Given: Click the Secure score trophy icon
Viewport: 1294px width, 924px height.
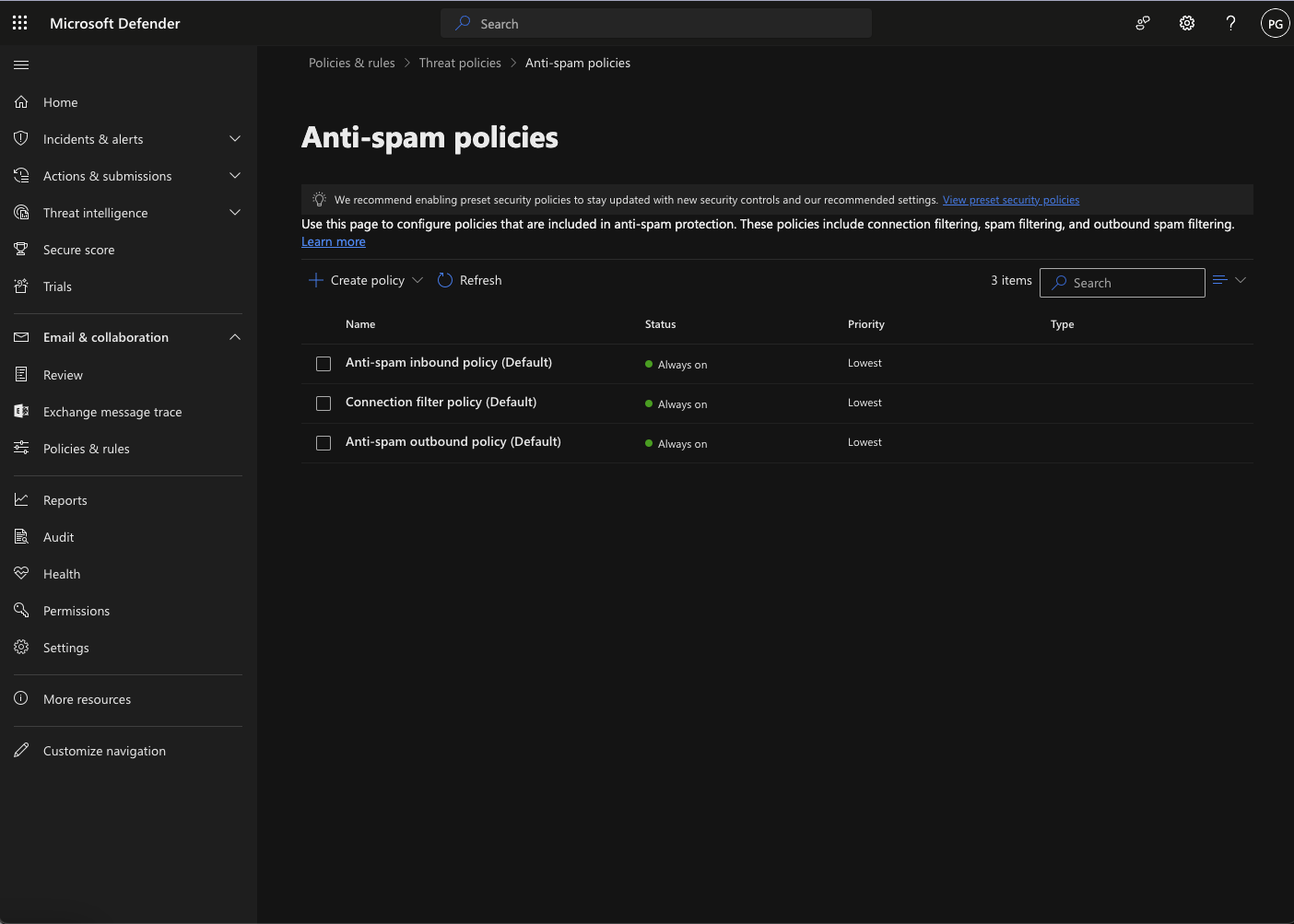Looking at the screenshot, I should [21, 250].
